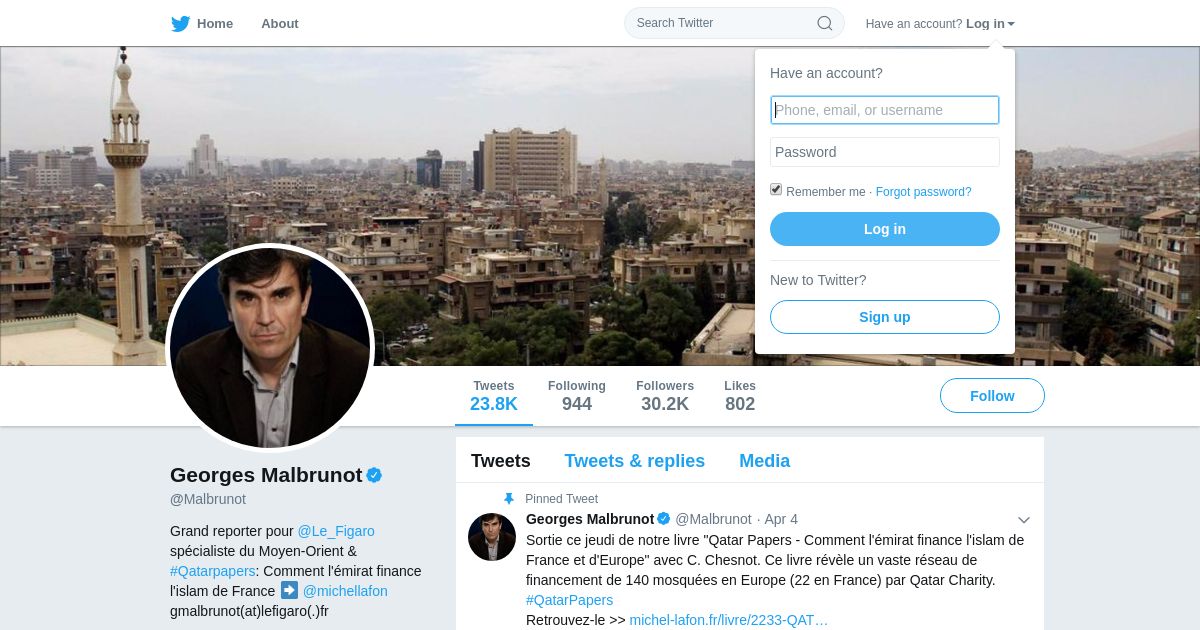Screen dimensions: 1200x630
Task: Open the Forgot password link
Action: tap(923, 192)
